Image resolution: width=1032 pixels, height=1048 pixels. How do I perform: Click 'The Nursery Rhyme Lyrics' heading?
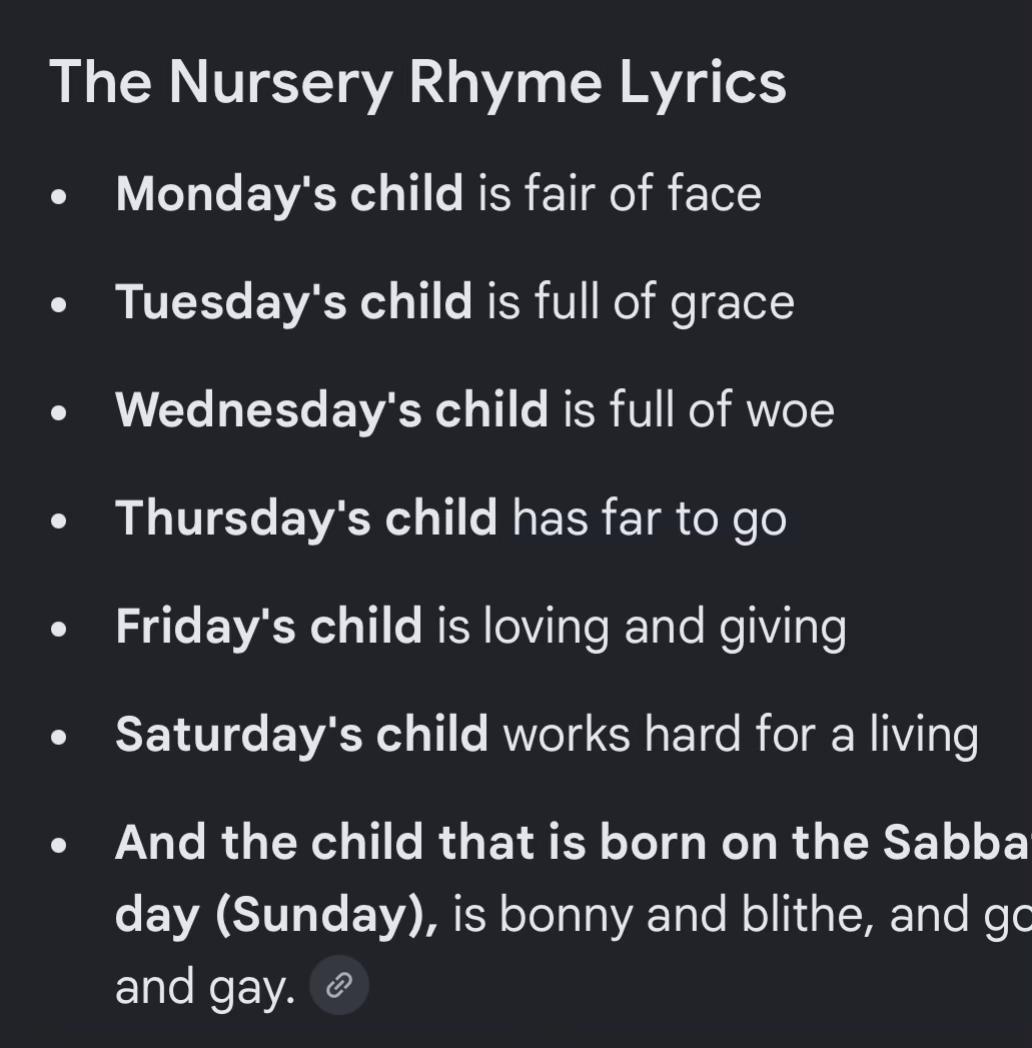418,83
